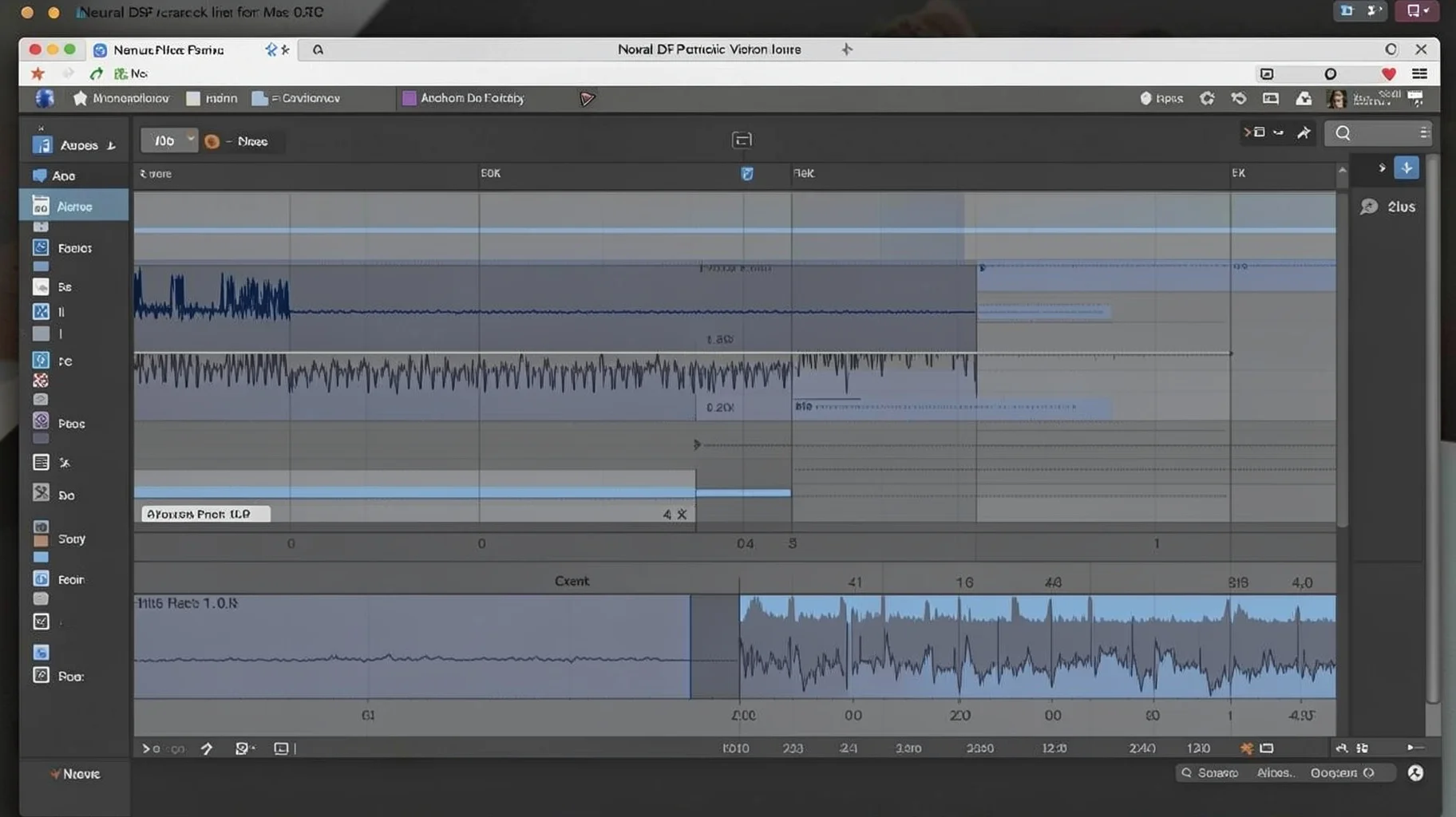
Task: Click the blue progress bar segment
Action: pos(743,493)
